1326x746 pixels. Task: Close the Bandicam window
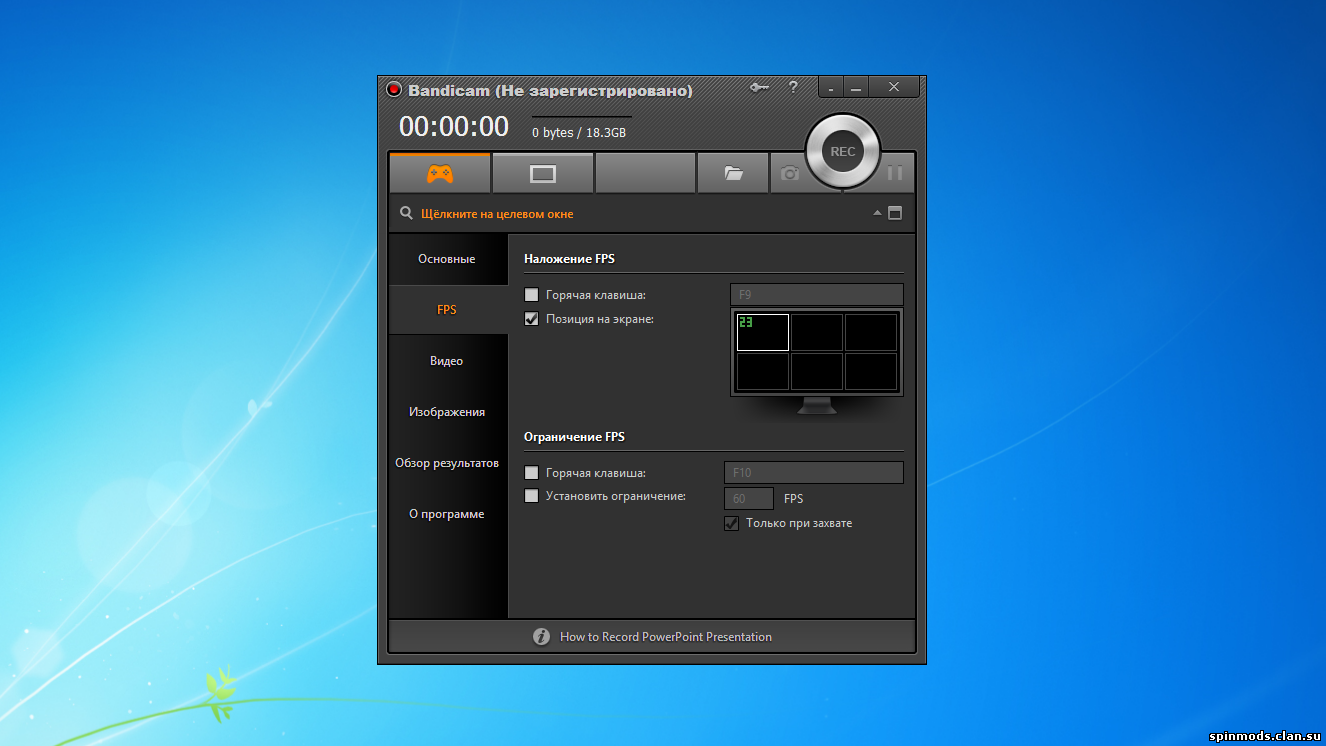tap(894, 88)
